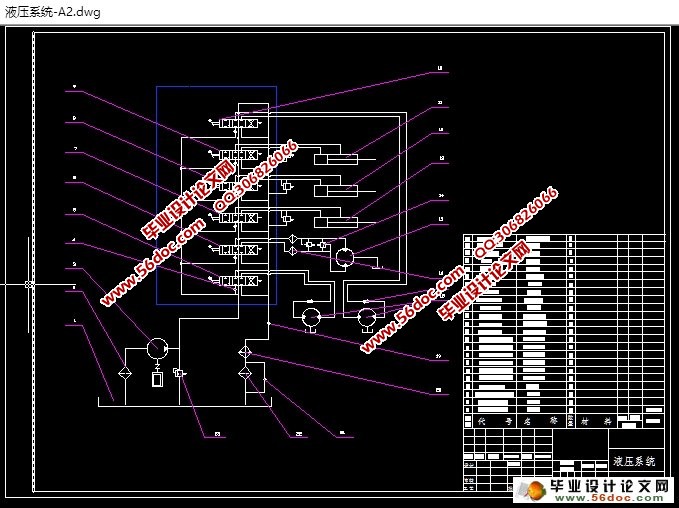Click the crosshair marker on the left border

click(x=30, y=285)
